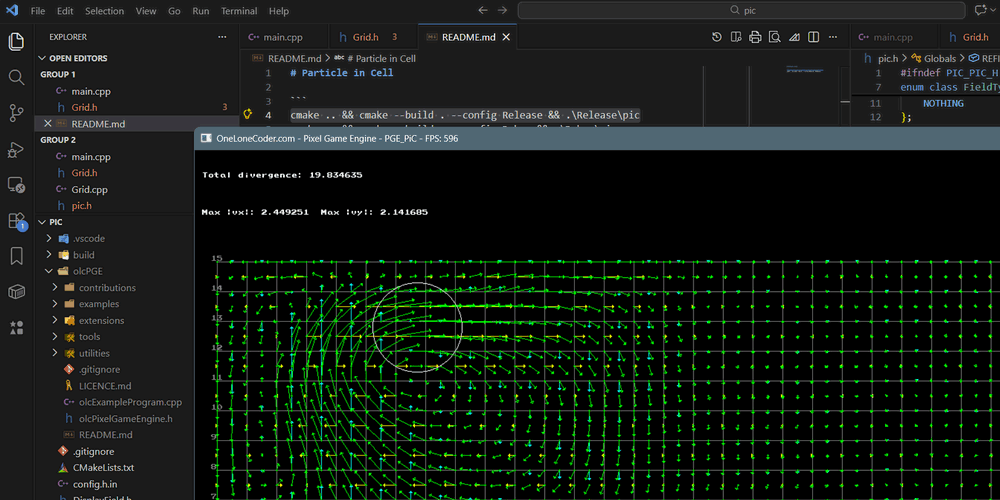Click the Remote Explorer icon

tap(16, 185)
